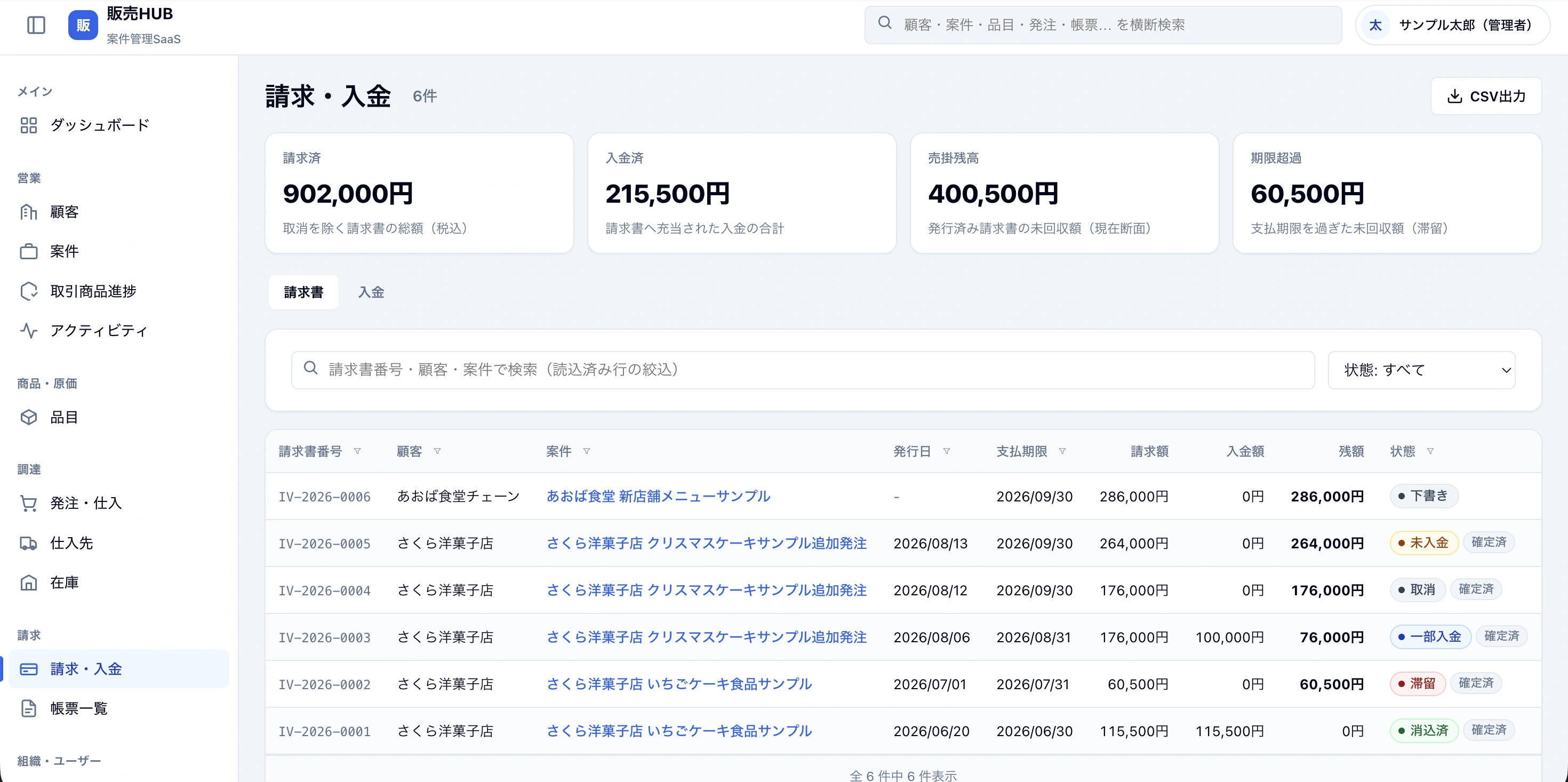Click the user avatar 太 icon
This screenshot has width=1568, height=782.
(1375, 25)
